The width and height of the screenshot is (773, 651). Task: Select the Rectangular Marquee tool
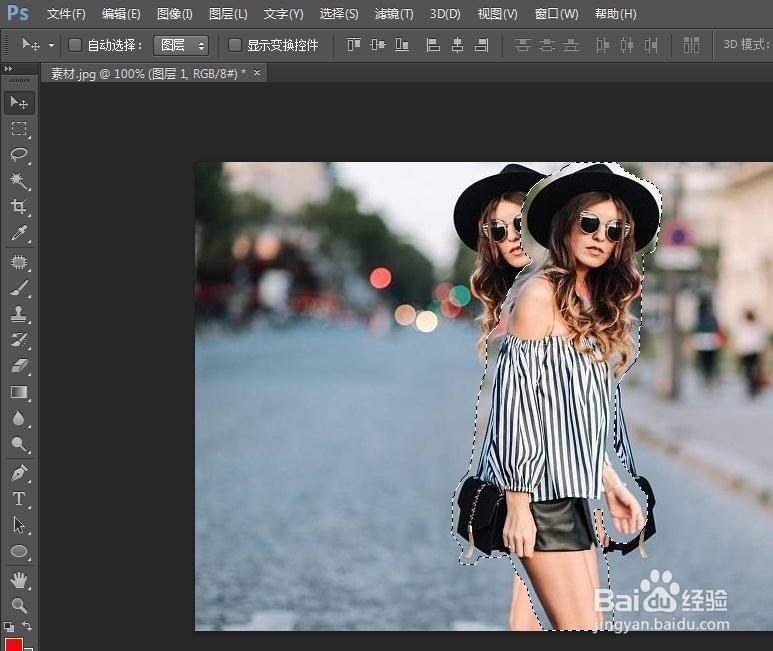pyautogui.click(x=19, y=129)
